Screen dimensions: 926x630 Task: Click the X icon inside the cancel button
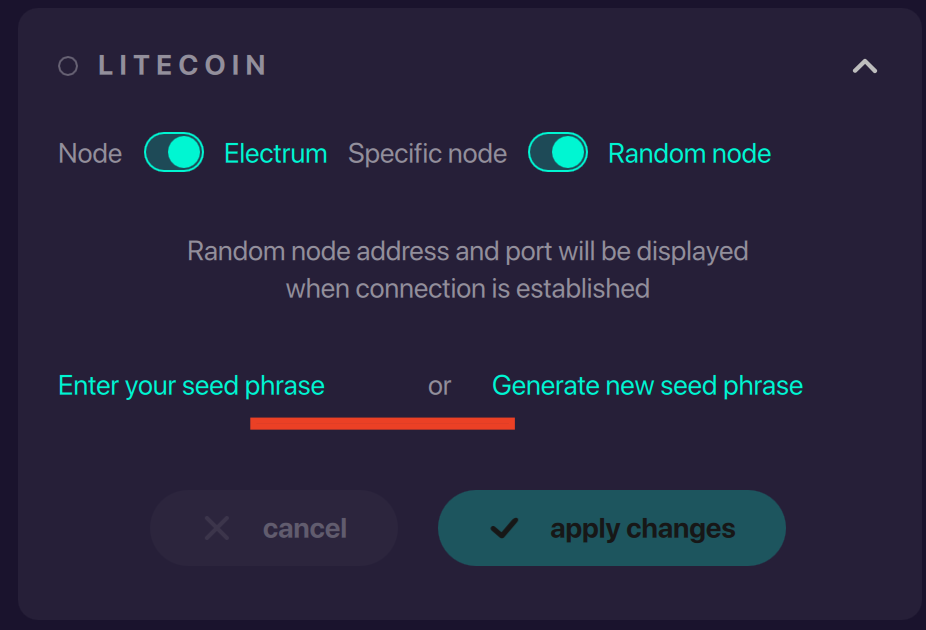[217, 528]
